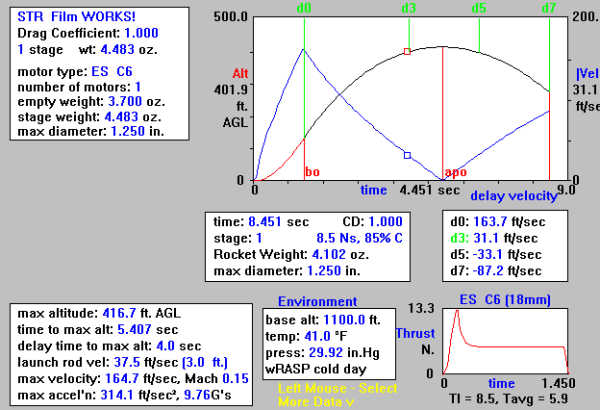Select the d5 delay marker above graph
This screenshot has height=410, width=600.
(x=479, y=8)
